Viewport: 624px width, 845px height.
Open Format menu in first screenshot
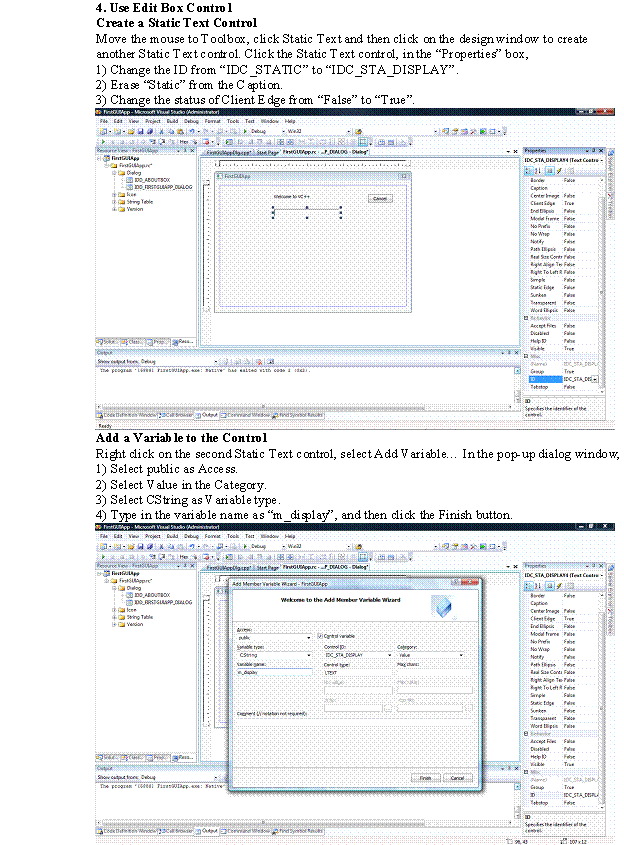point(212,121)
